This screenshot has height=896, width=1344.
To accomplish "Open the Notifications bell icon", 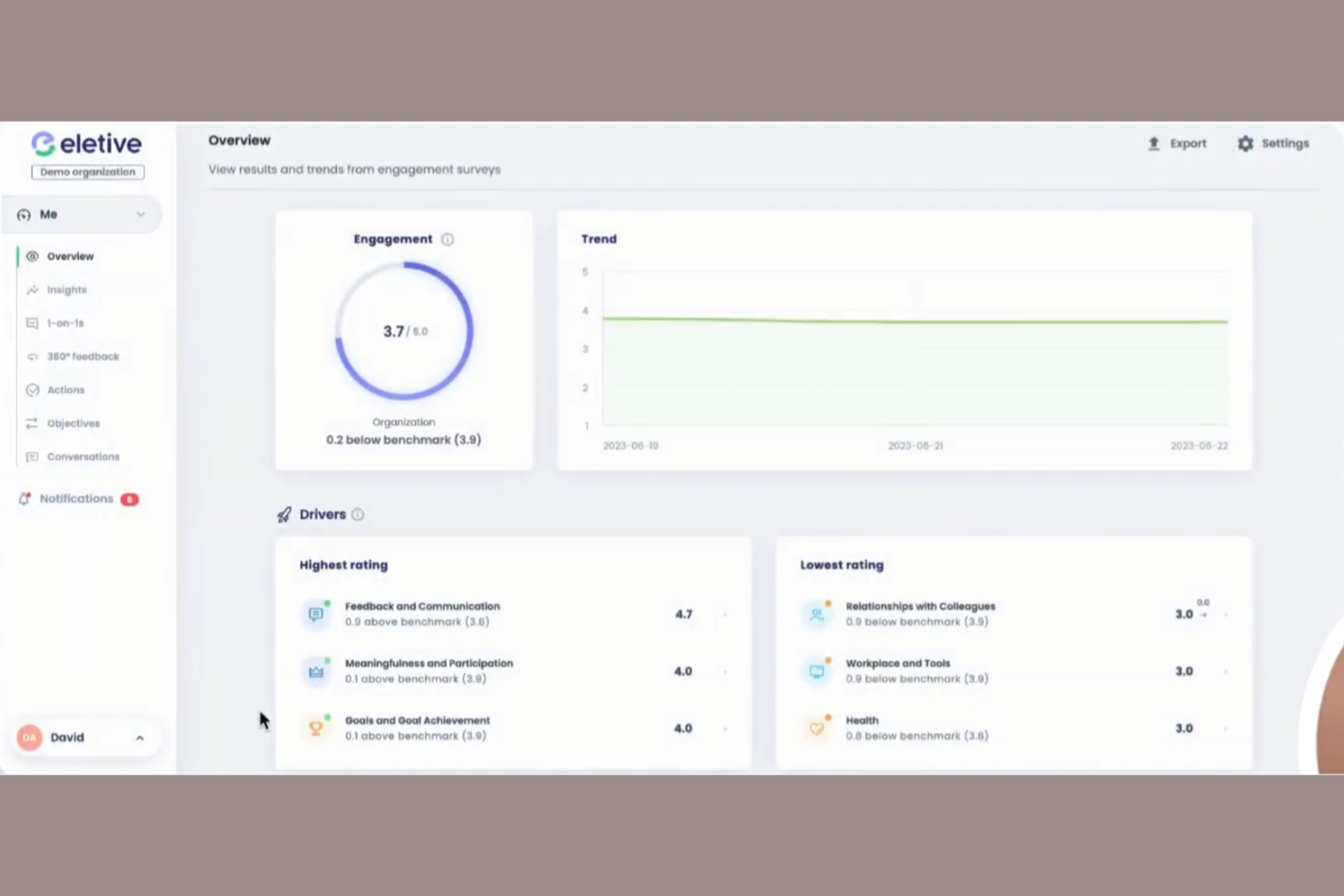I will (x=25, y=498).
